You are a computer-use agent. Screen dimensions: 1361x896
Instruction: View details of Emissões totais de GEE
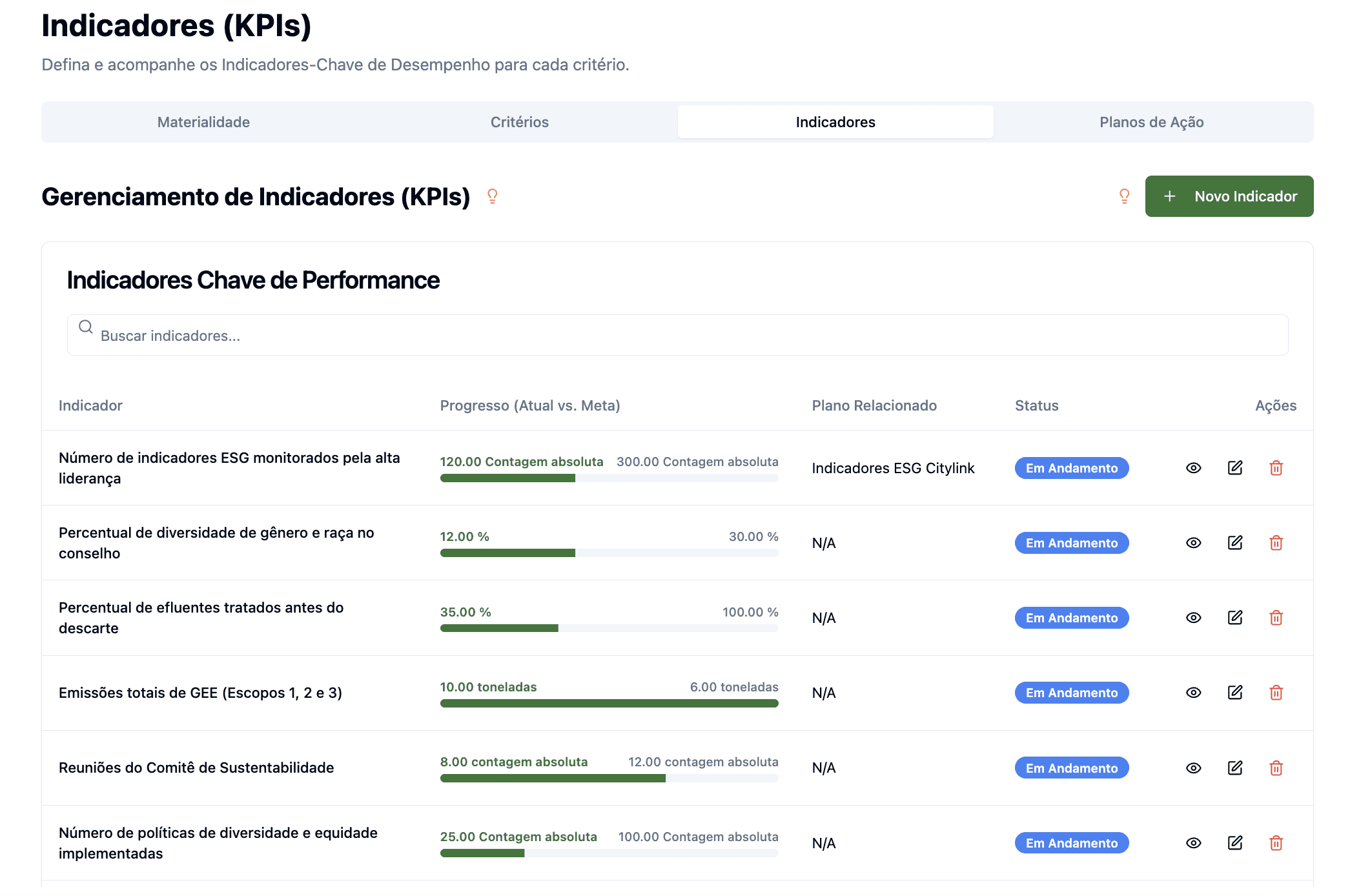tap(1193, 693)
